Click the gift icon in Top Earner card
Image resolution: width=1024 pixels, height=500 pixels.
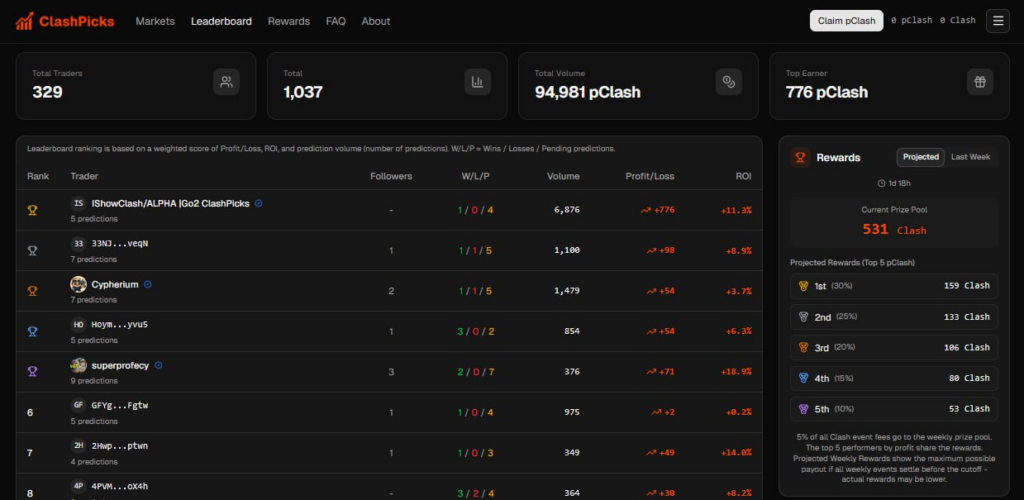980,82
